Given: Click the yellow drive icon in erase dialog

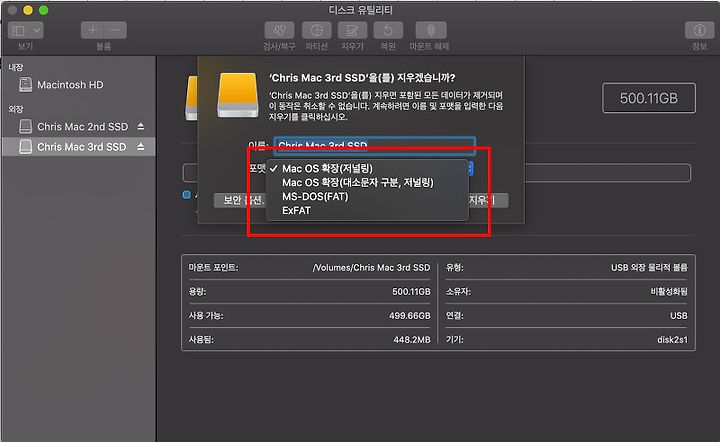Looking at the screenshot, I should pyautogui.click(x=238, y=95).
